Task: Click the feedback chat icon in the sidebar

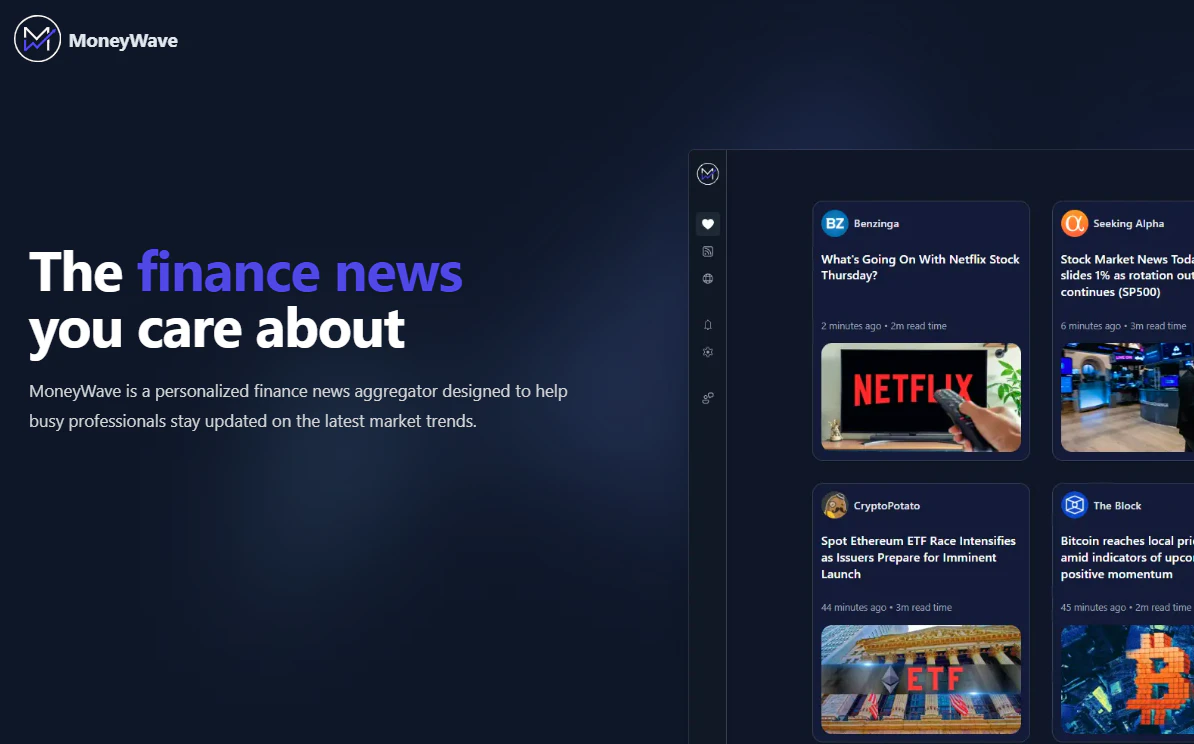Action: (x=707, y=398)
